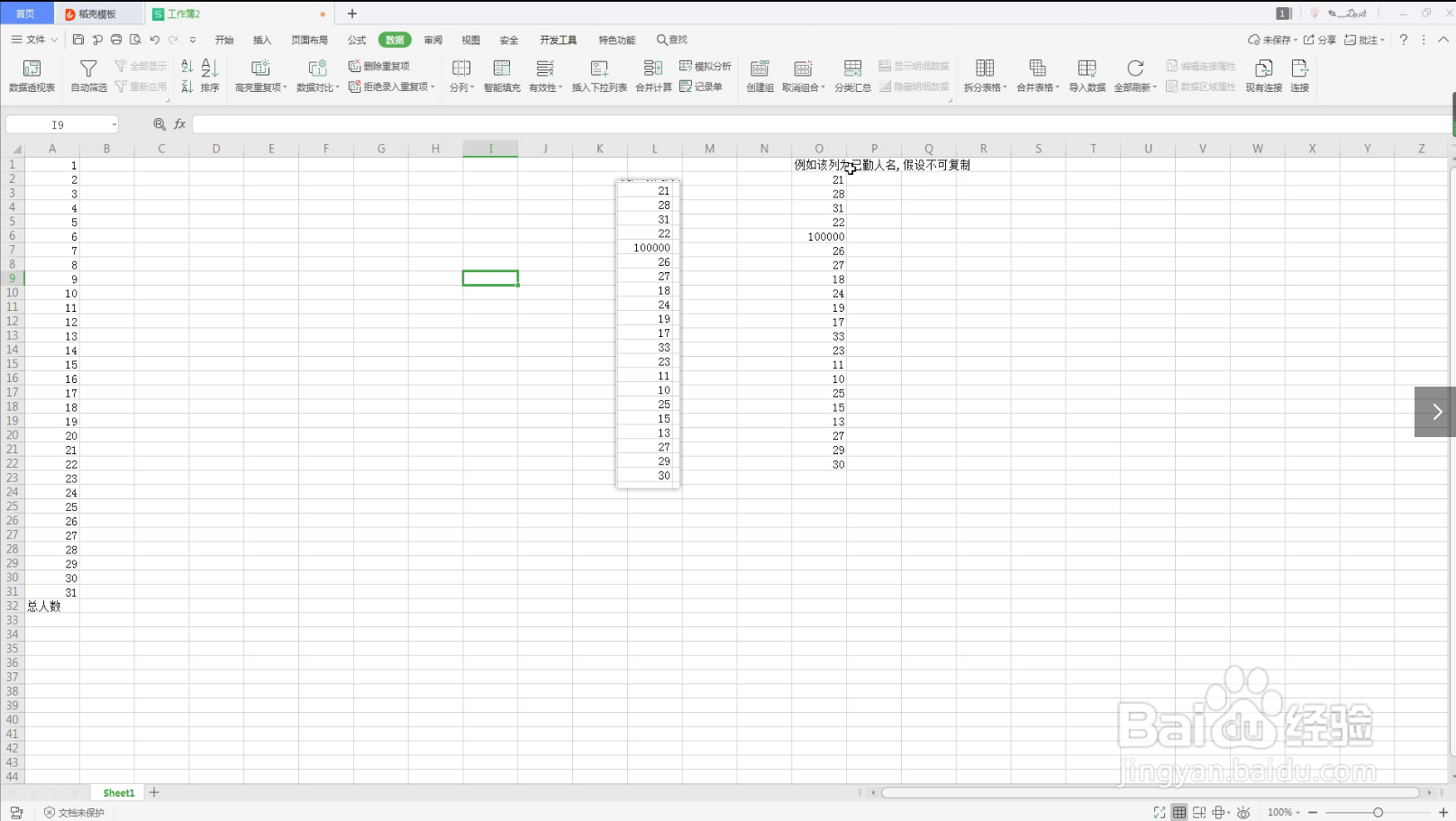The image size is (1456, 821).
Task: Click the Print icon
Action: 116,40
